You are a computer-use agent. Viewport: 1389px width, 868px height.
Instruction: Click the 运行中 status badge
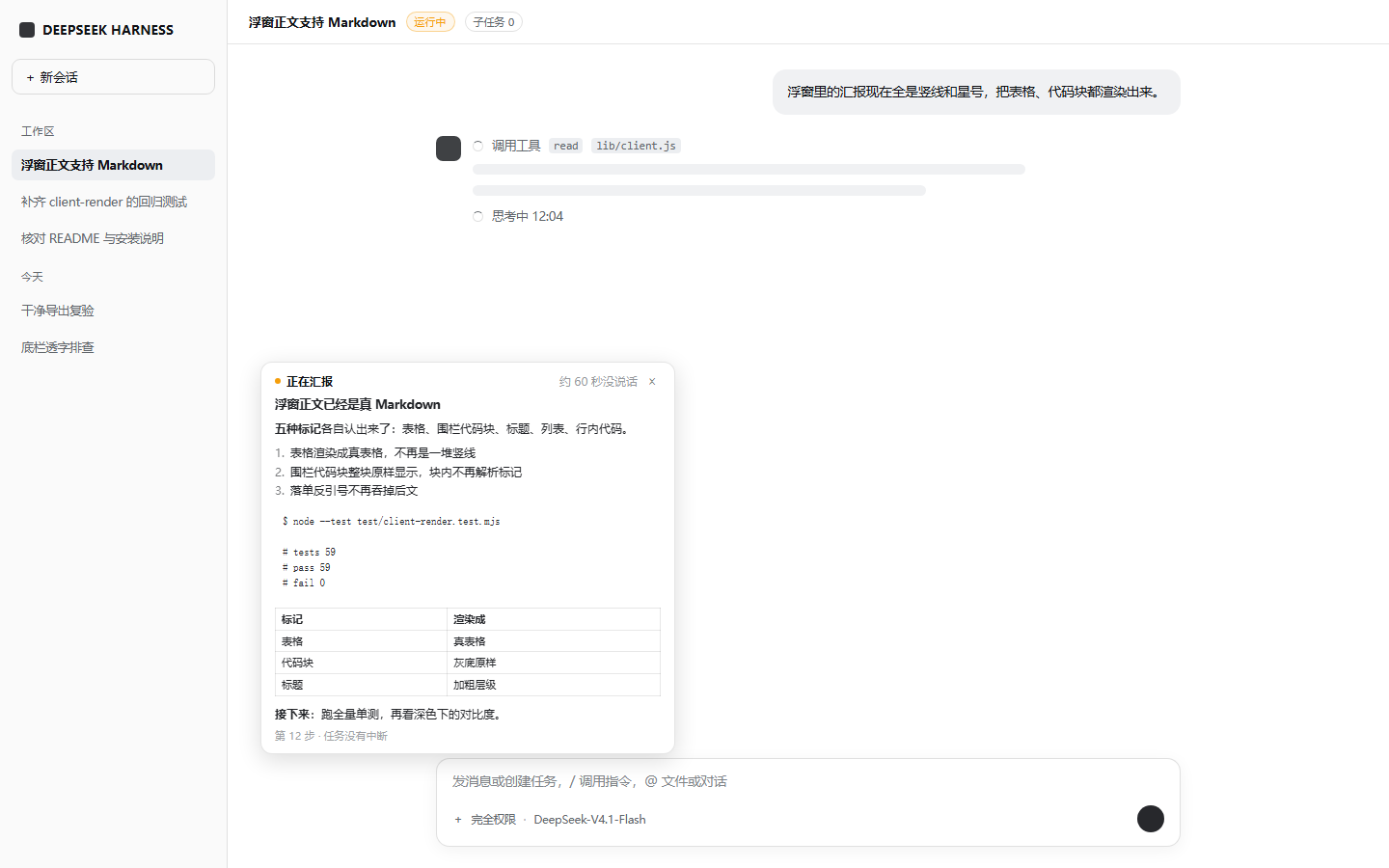click(430, 22)
